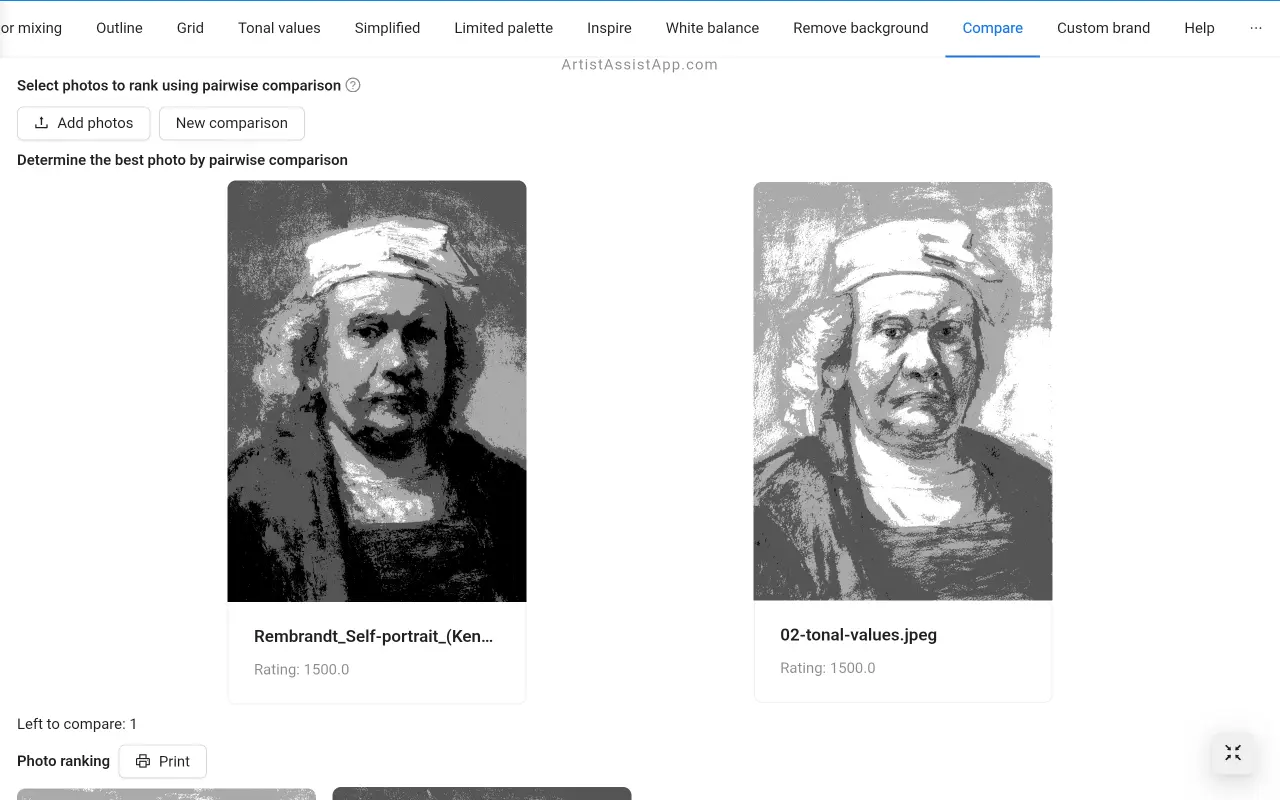Click the Rembrandt_Self-portrait file name

click(374, 636)
